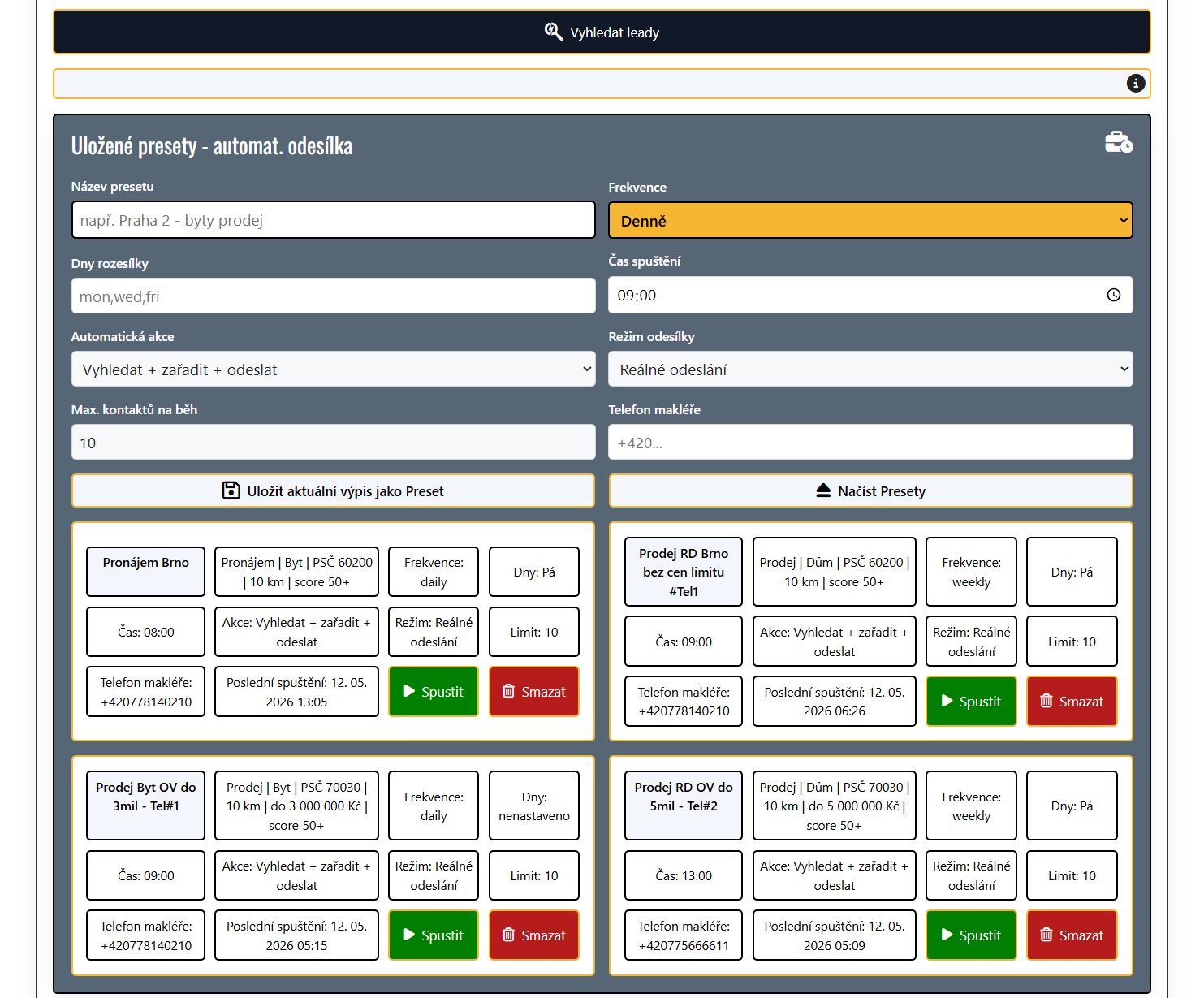The image size is (1204, 998).
Task: Click the magnifier icon in Vyhledat leady
Action: [554, 32]
